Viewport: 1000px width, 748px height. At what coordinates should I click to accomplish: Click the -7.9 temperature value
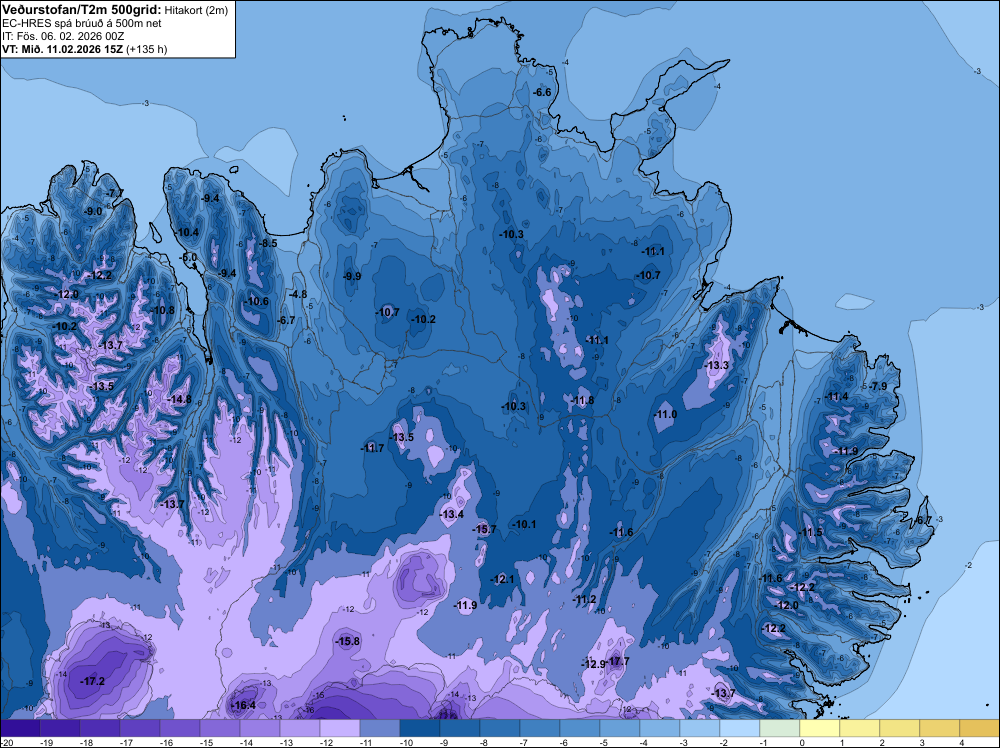pyautogui.click(x=879, y=386)
